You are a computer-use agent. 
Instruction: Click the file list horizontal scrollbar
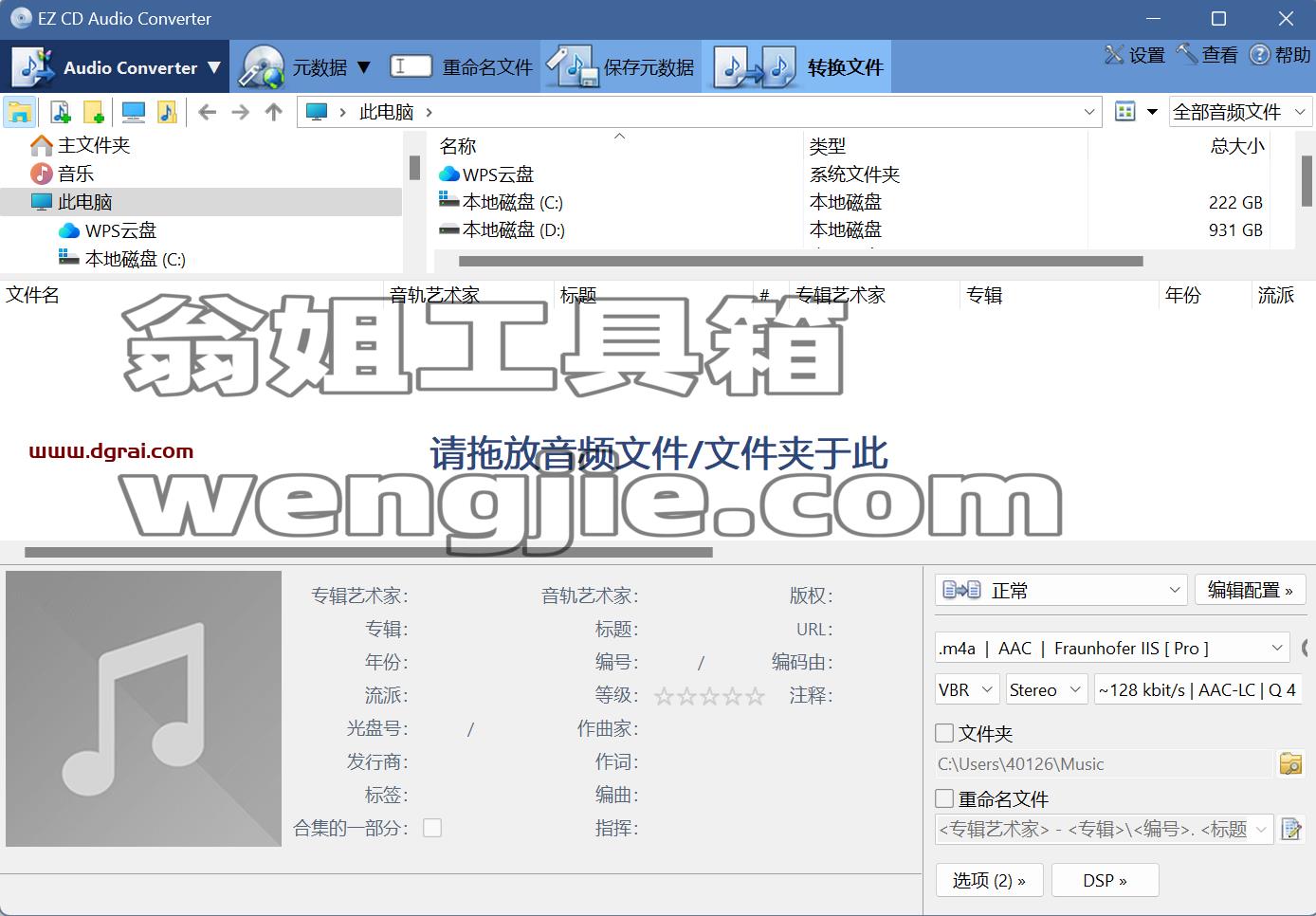(x=800, y=261)
